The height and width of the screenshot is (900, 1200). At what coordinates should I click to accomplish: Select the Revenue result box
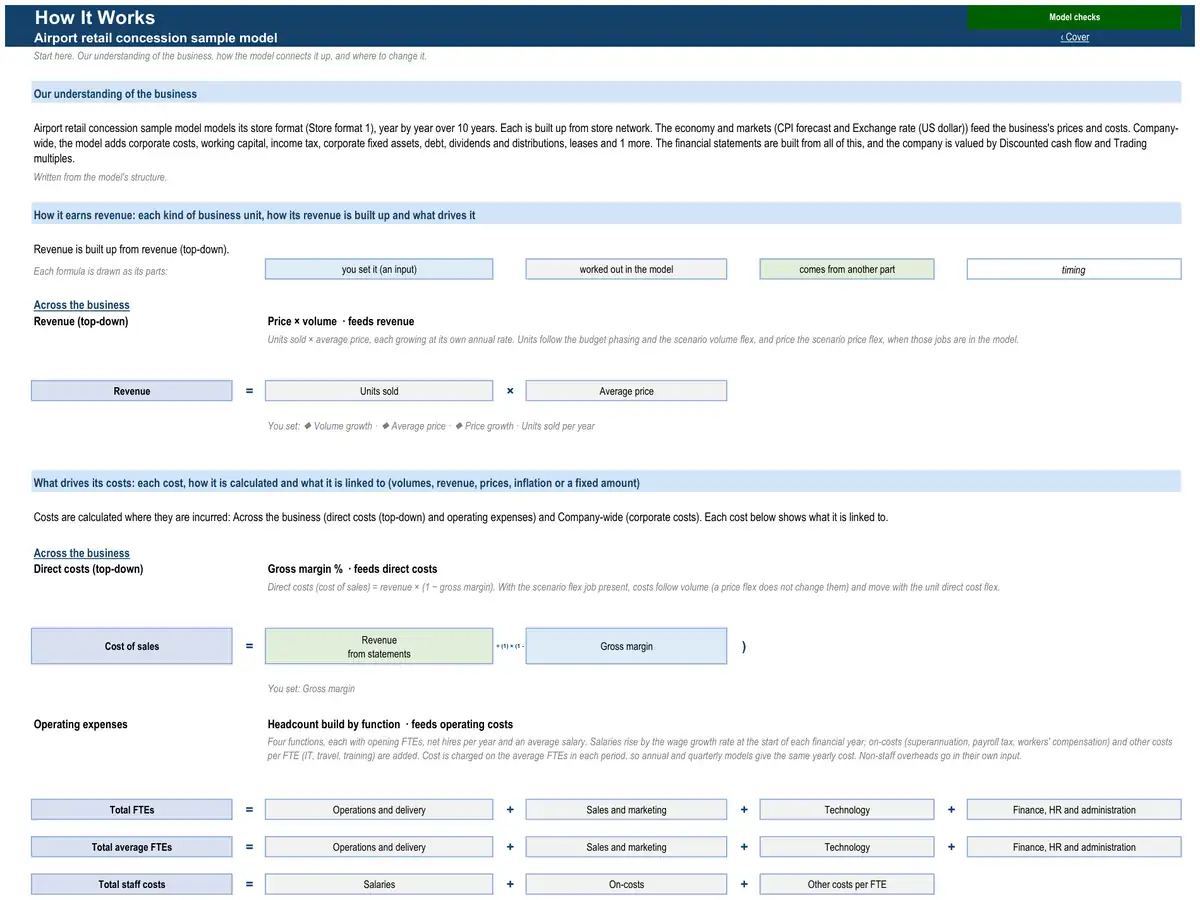click(x=132, y=391)
